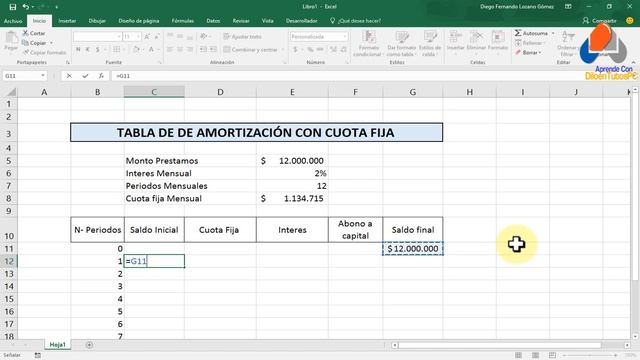Open Combinar y centrar dropdown arrow
The width and height of the screenshot is (640, 360).
click(282, 49)
